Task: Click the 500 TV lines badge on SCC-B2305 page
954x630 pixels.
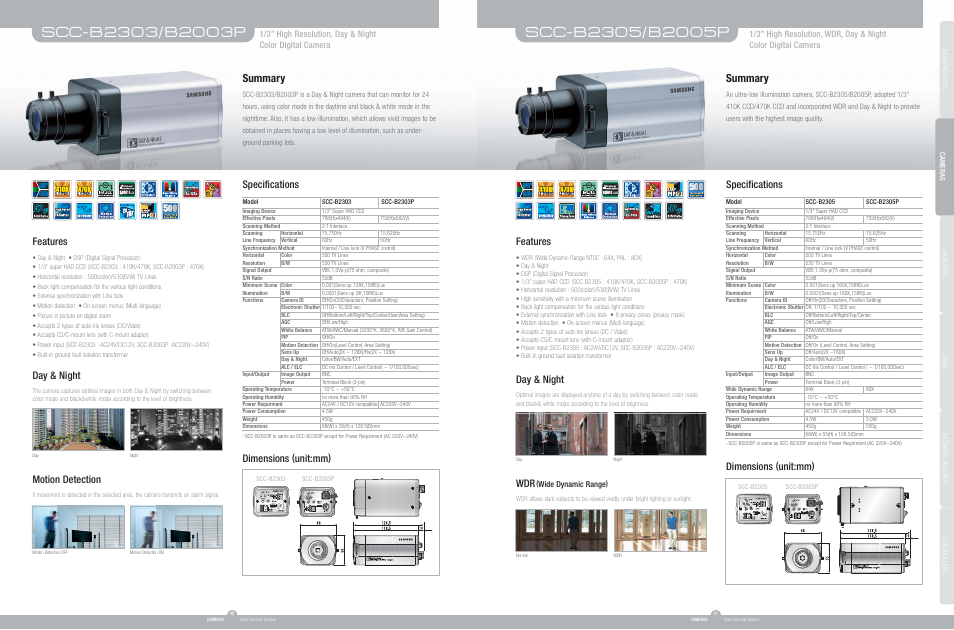Action: (x=696, y=189)
